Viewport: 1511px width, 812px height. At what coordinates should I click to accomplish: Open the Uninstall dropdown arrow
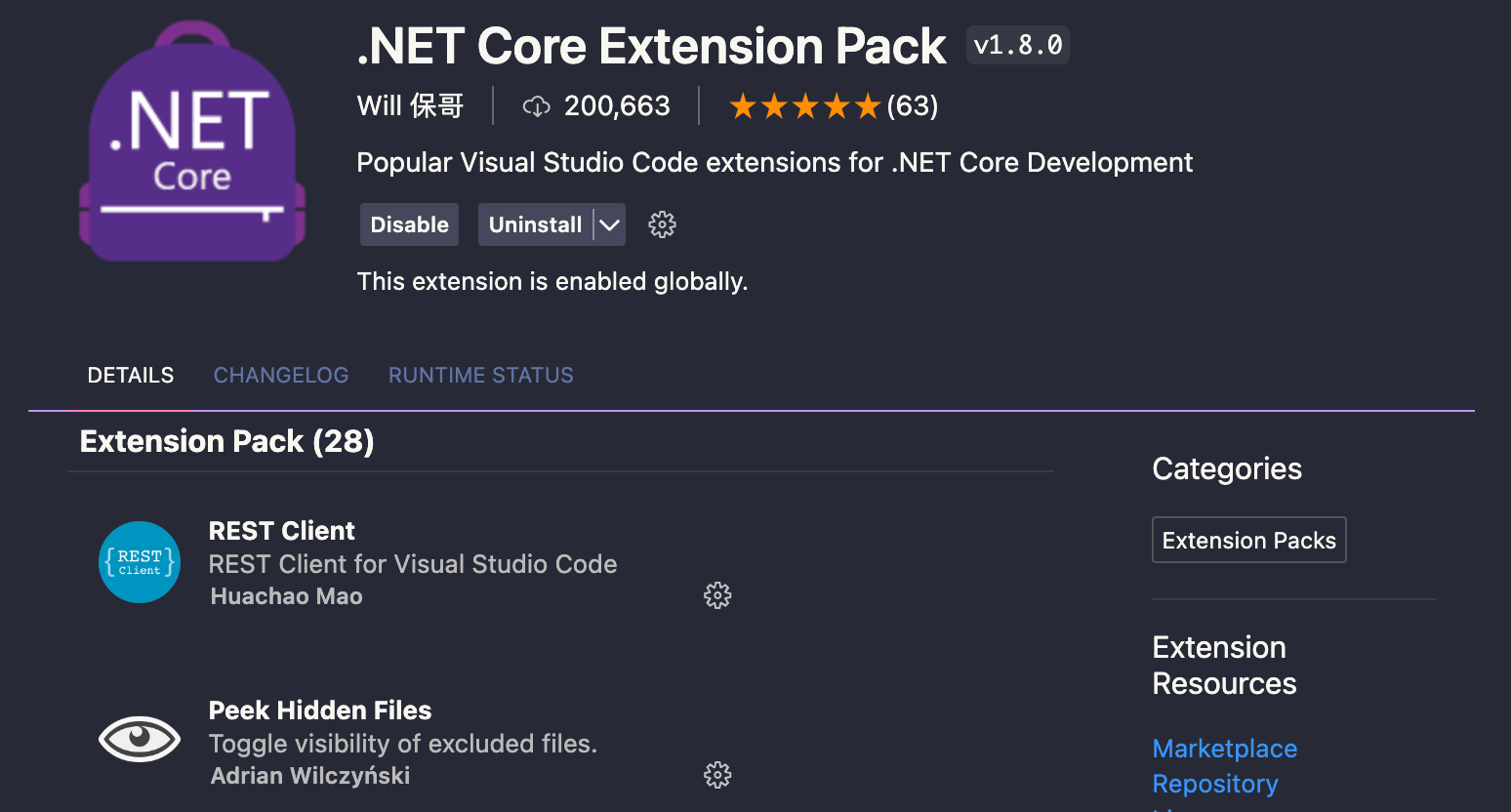pyautogui.click(x=609, y=224)
